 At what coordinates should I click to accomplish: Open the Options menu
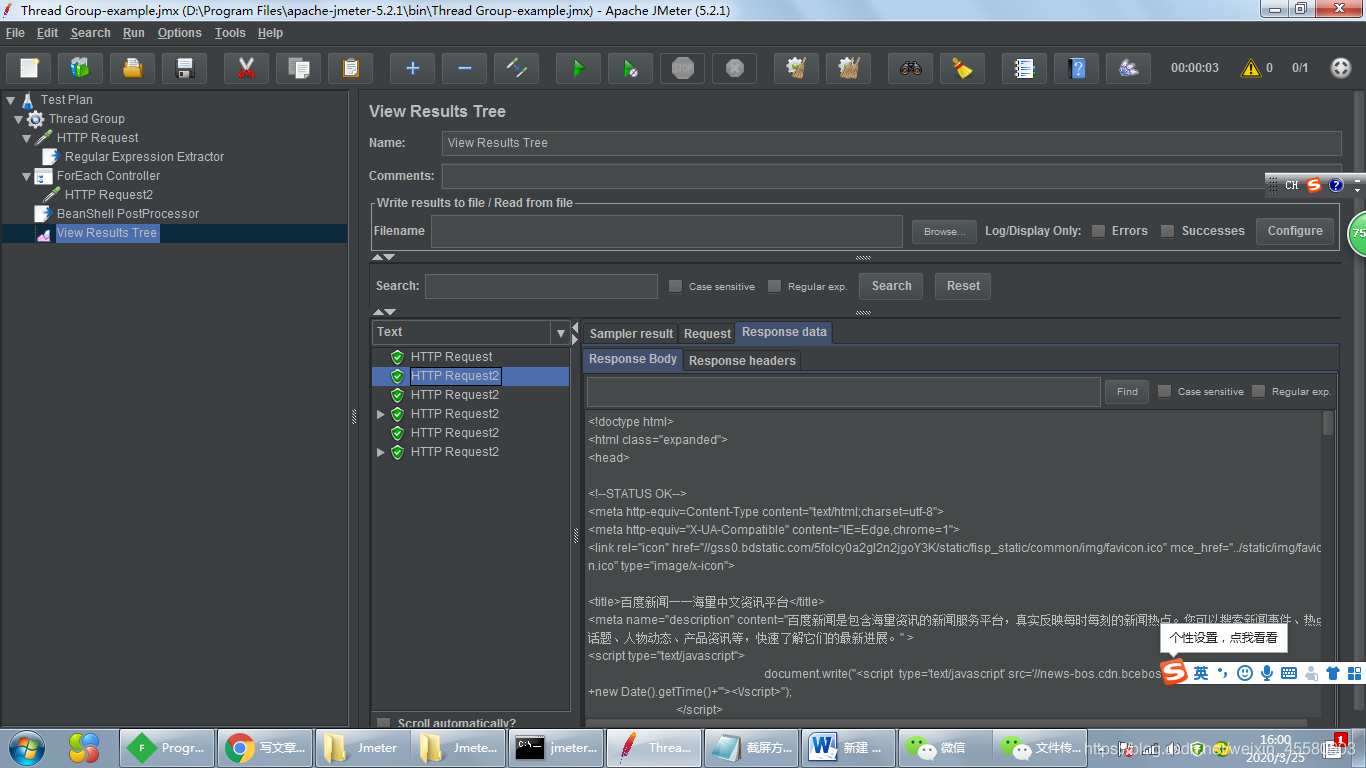(180, 33)
